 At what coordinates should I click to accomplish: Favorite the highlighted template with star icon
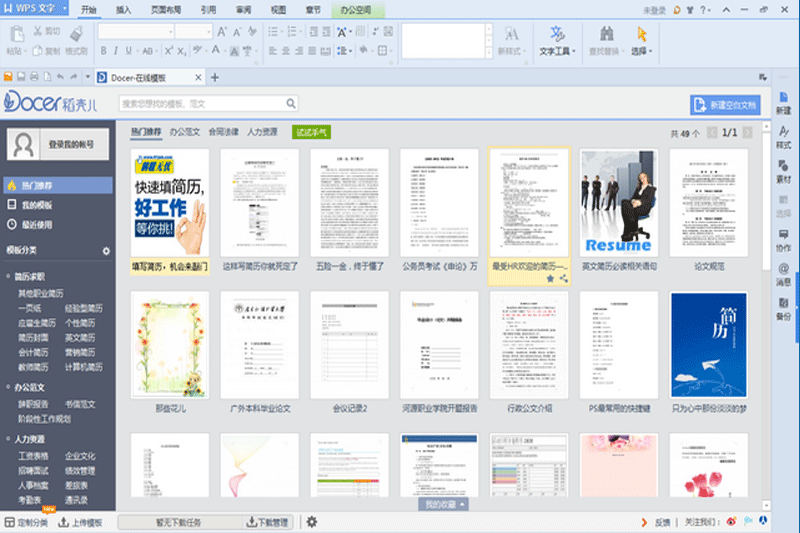(550, 279)
